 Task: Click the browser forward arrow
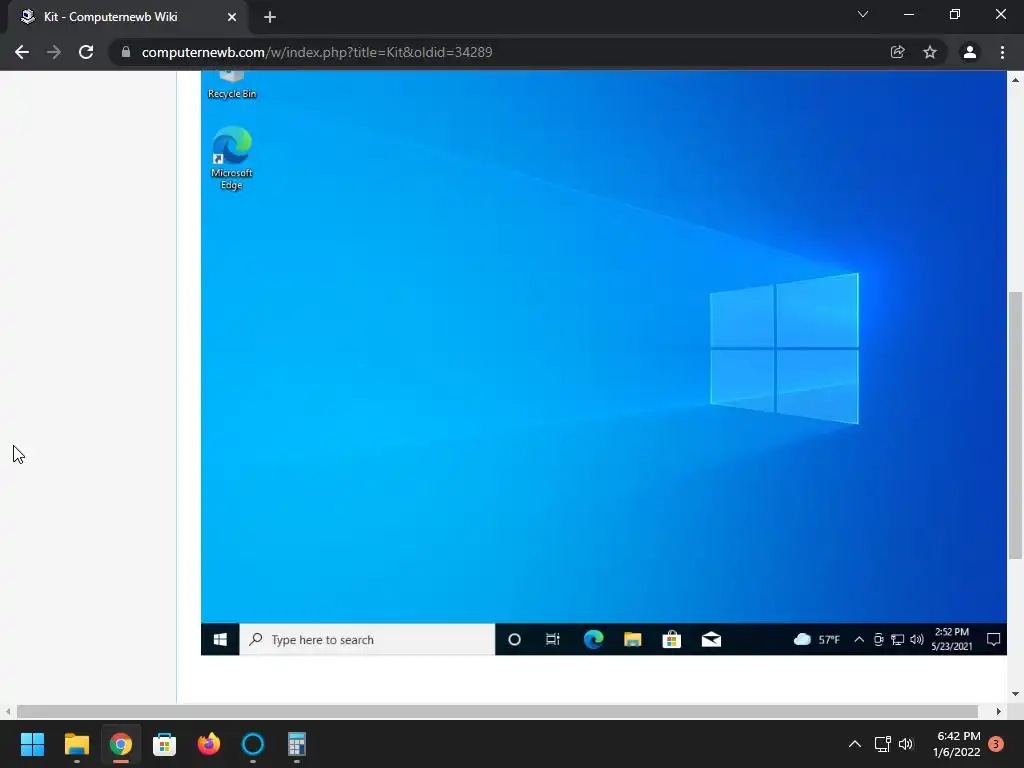pos(54,52)
